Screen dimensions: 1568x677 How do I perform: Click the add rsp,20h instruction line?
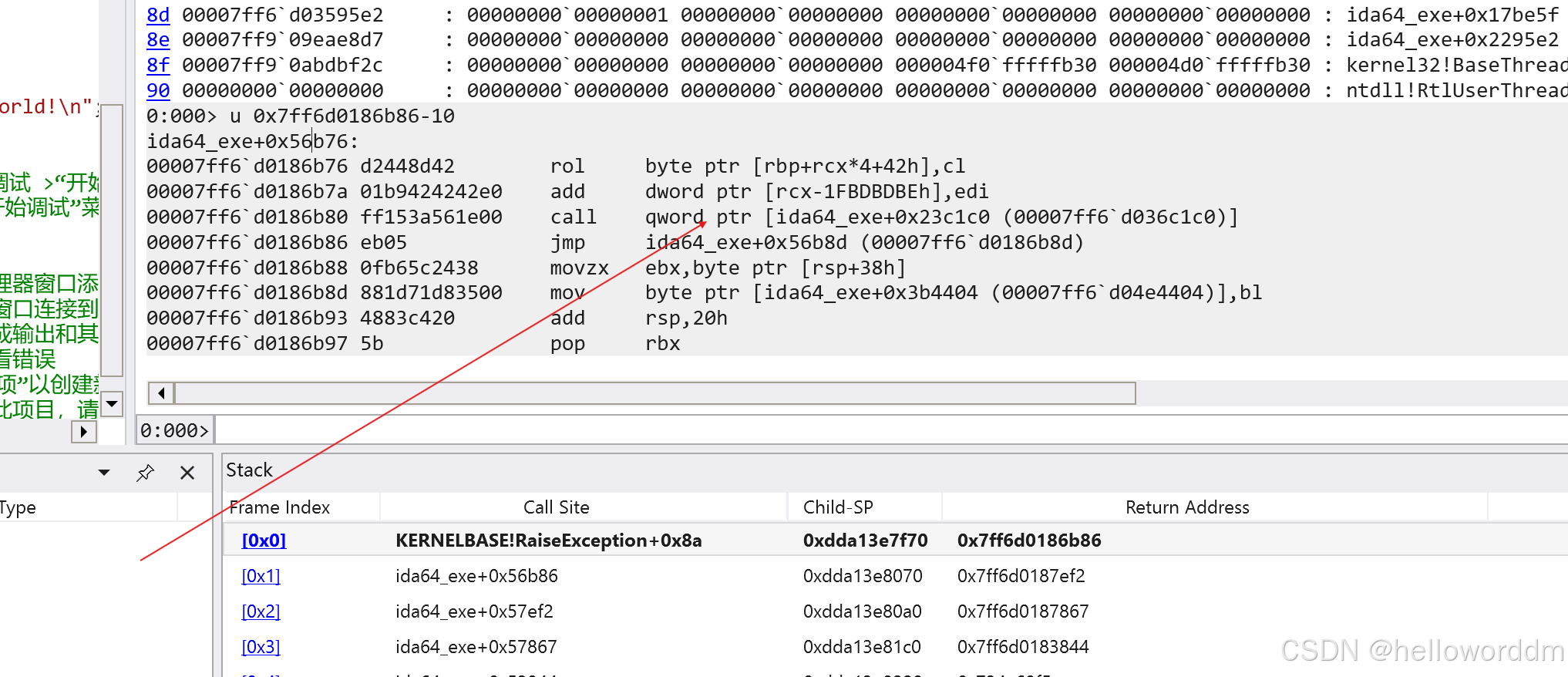(437, 318)
